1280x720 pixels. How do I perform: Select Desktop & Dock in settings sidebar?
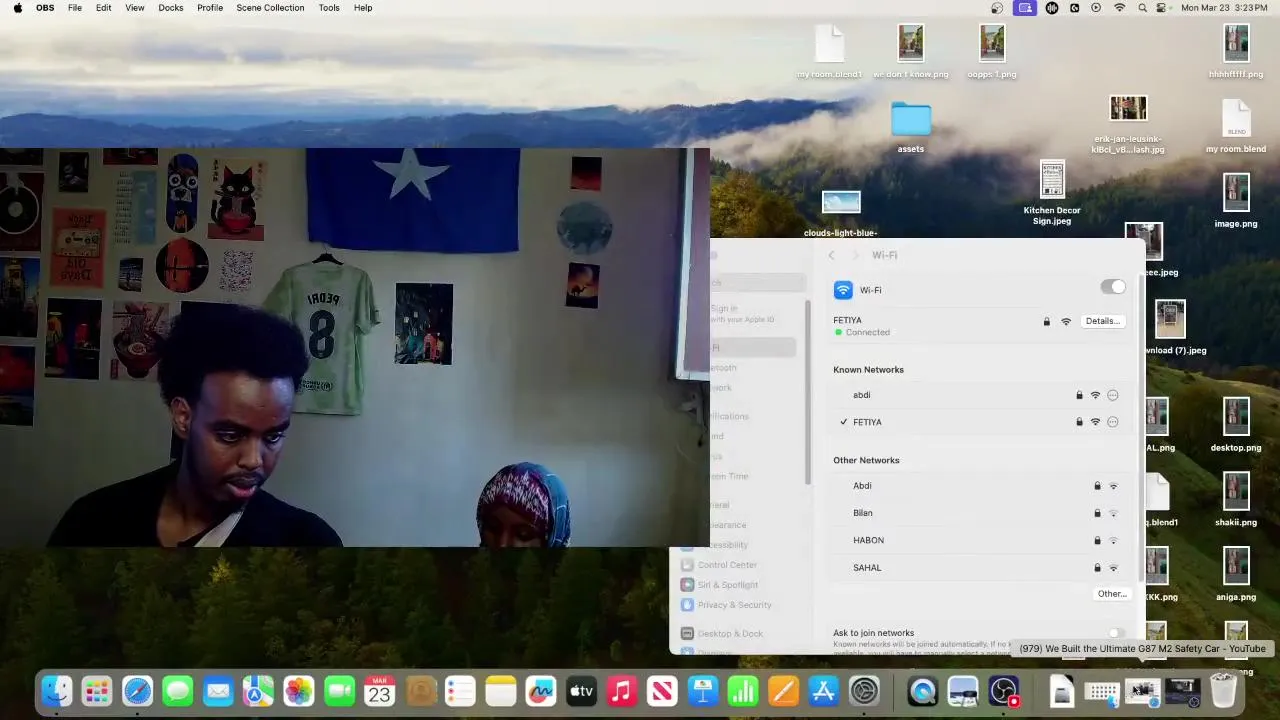pos(730,634)
